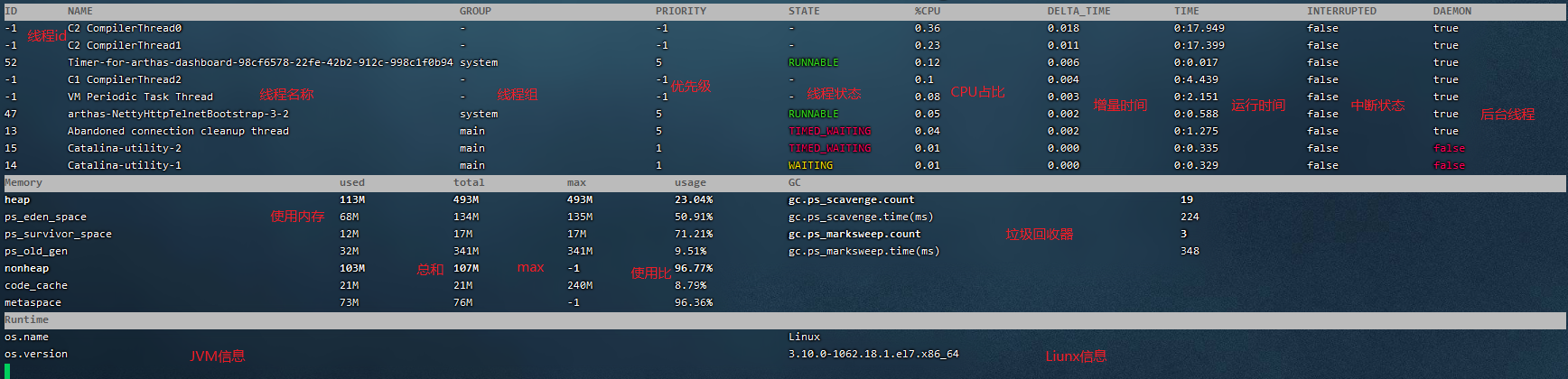Click eden usage value 50.91%

694,217
